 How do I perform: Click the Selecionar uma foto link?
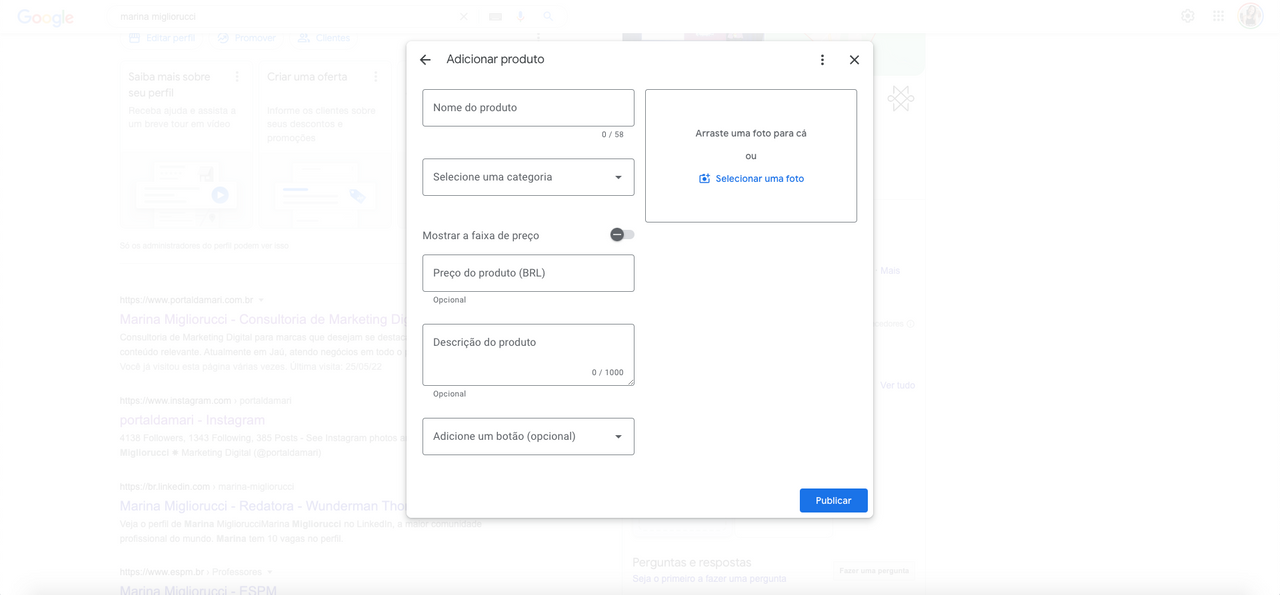[x=759, y=179]
